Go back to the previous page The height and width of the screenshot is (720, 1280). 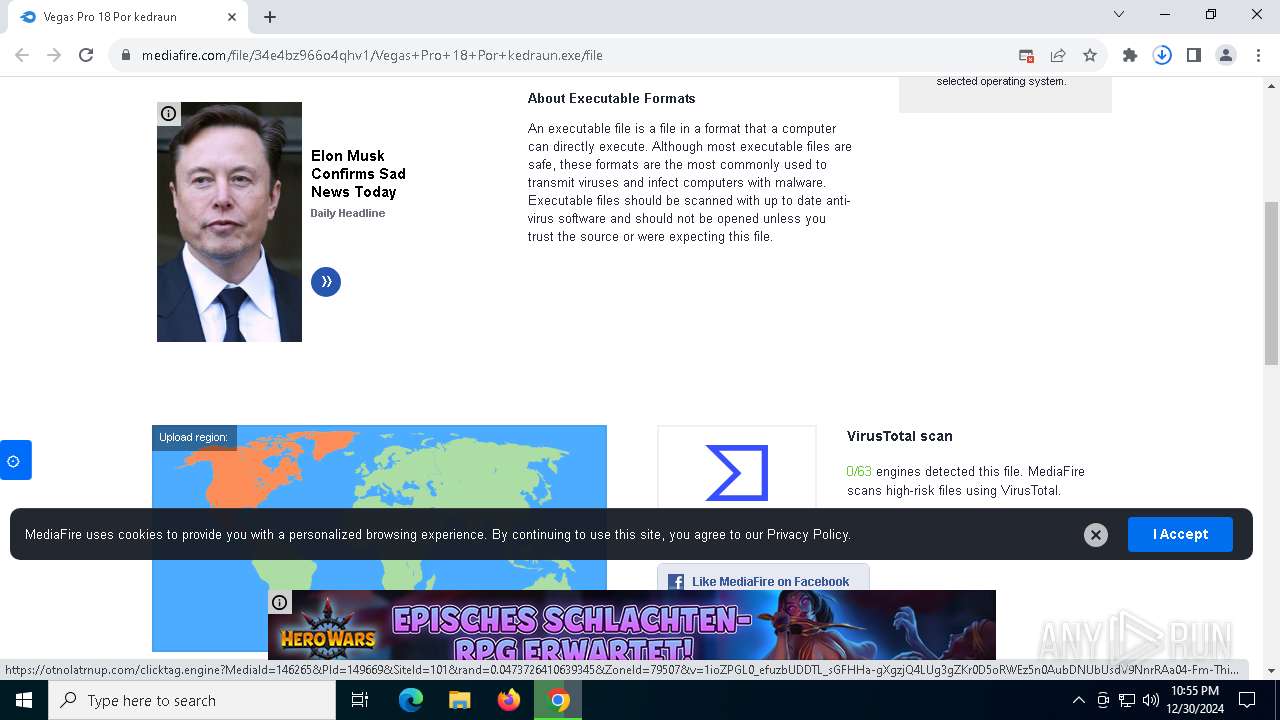22,55
